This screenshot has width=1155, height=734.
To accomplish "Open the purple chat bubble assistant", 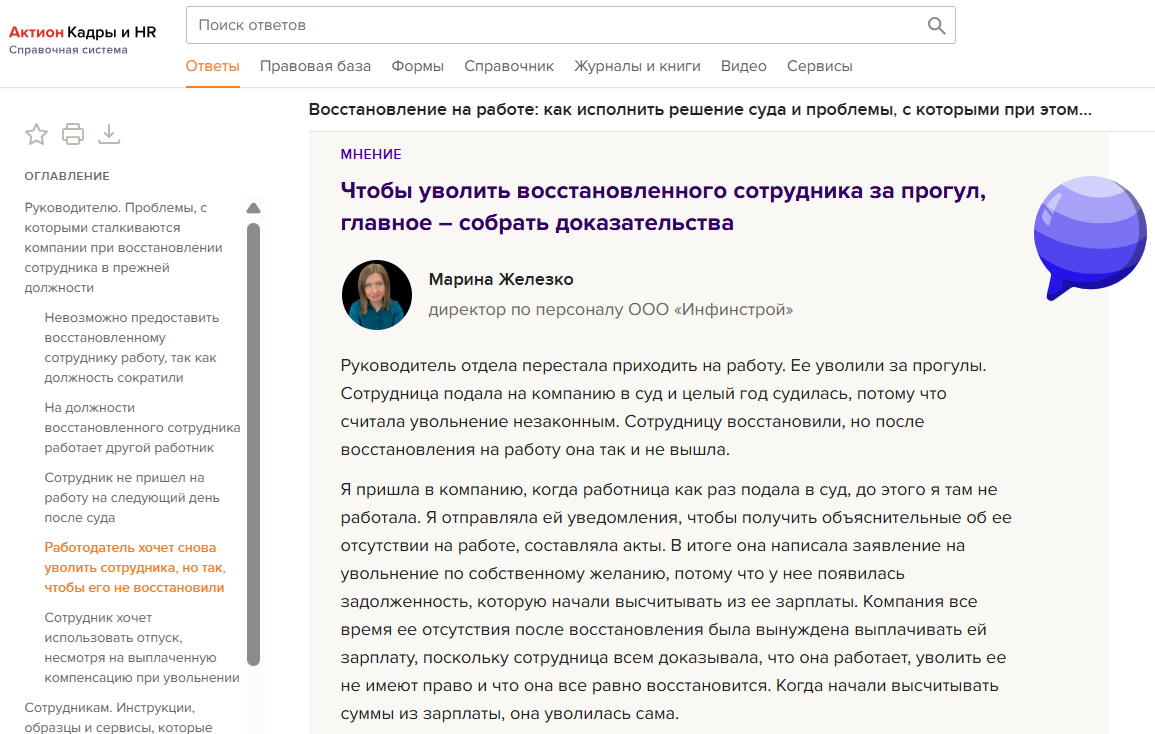I will point(1089,237).
